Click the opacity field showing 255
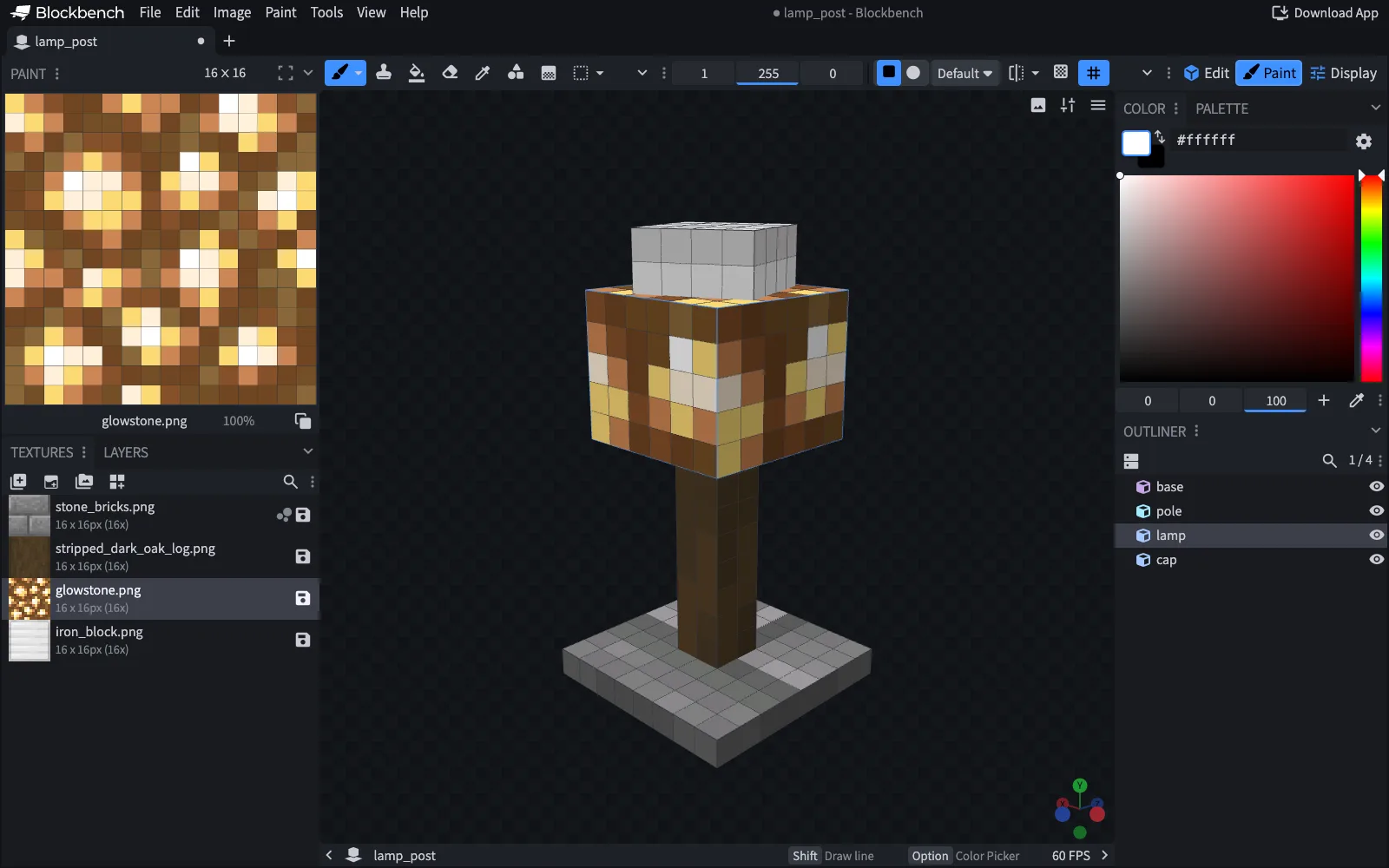The width and height of the screenshot is (1389, 868). [767, 74]
